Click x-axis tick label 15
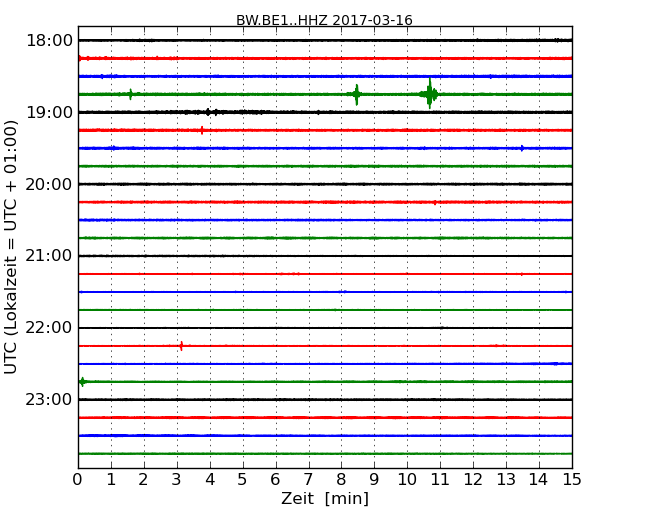The image size is (650, 520). [x=572, y=480]
